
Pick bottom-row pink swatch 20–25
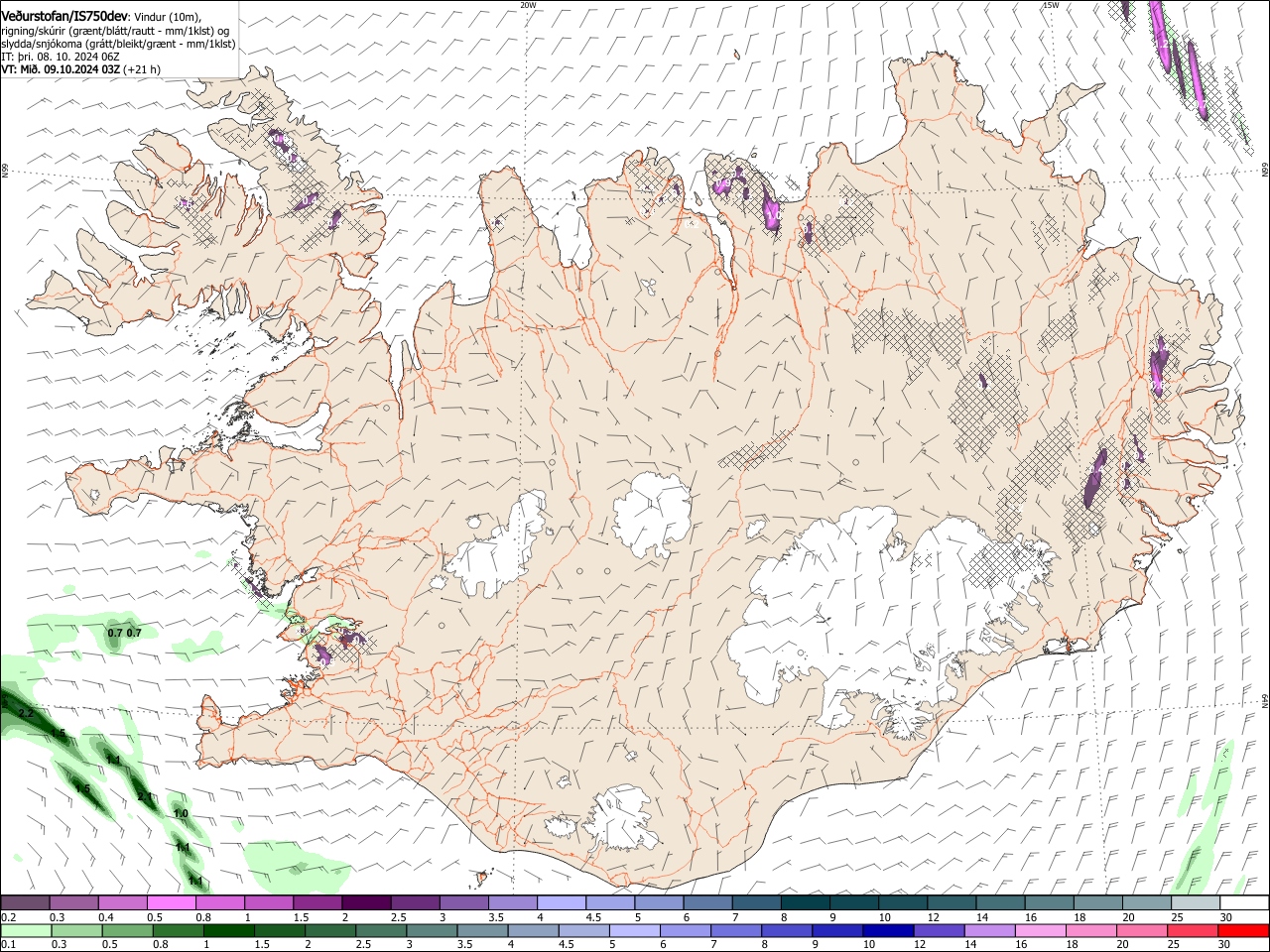(1142, 931)
